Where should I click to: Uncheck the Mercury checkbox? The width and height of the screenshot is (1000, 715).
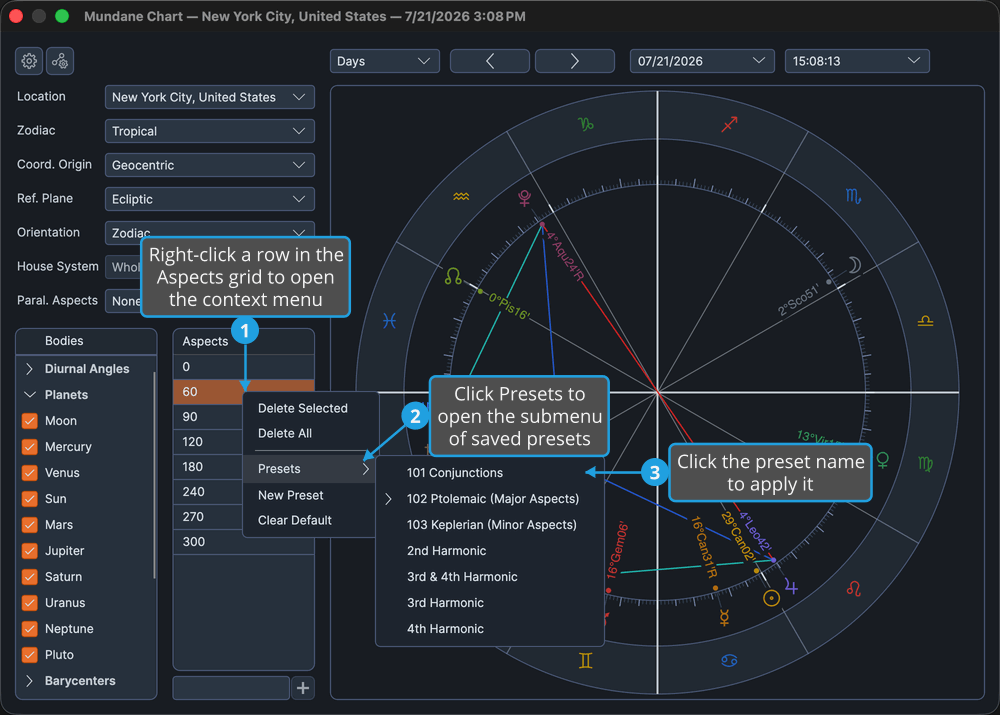[29, 447]
